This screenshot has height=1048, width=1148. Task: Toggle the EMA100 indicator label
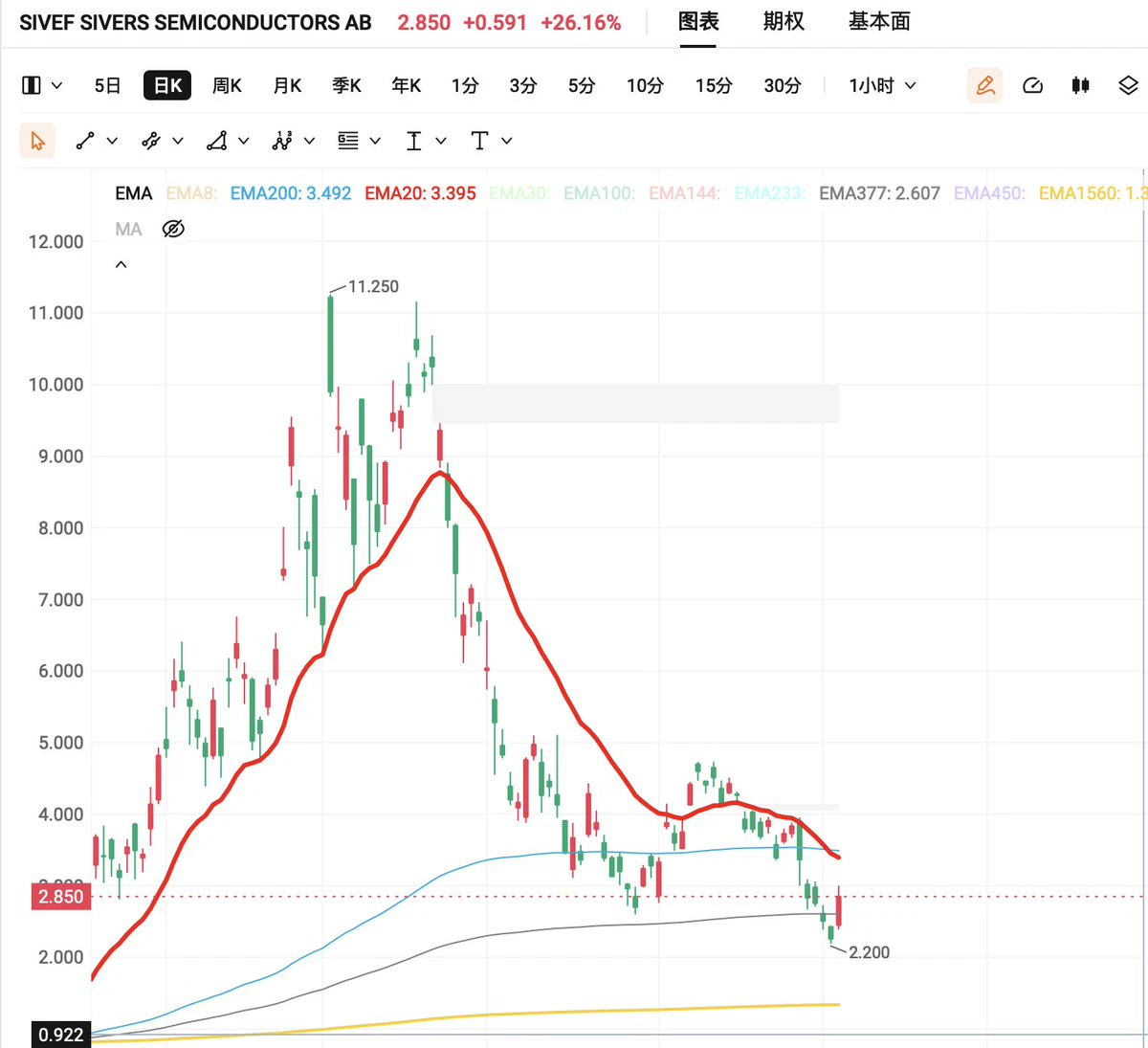(x=599, y=193)
